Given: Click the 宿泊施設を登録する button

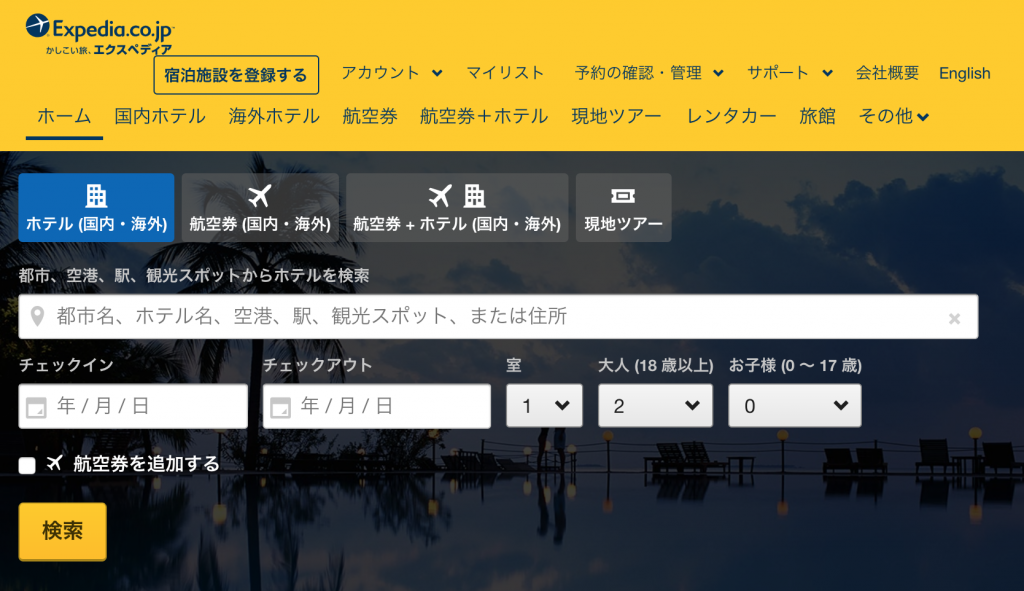Looking at the screenshot, I should click(236, 75).
